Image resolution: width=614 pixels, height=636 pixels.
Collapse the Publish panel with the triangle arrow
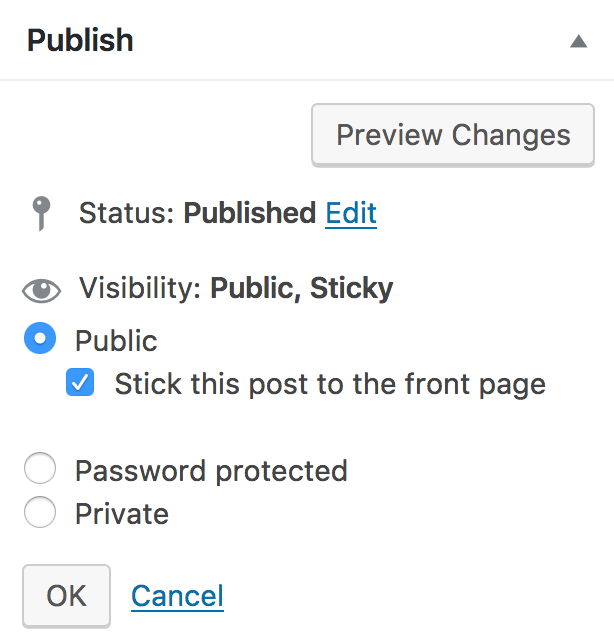coord(578,42)
